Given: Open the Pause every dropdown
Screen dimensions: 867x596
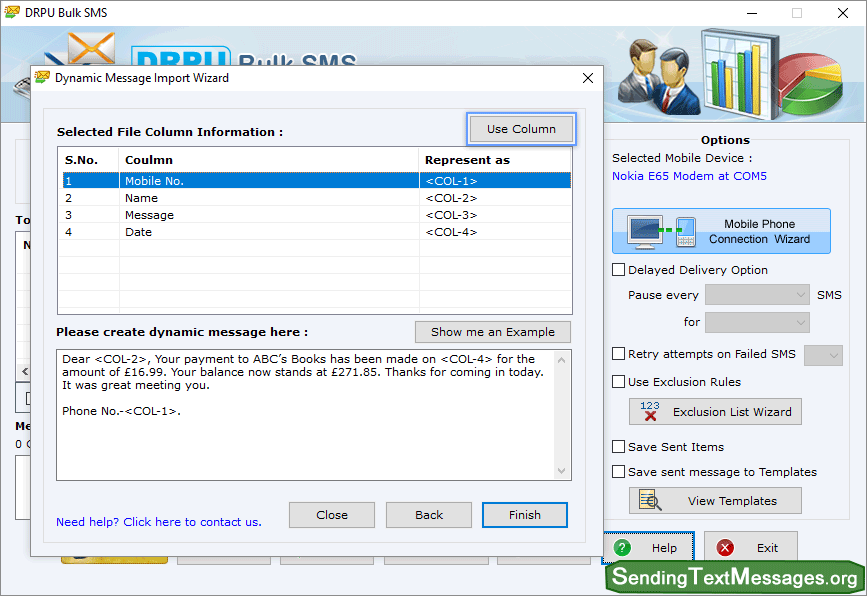Looking at the screenshot, I should coord(758,295).
